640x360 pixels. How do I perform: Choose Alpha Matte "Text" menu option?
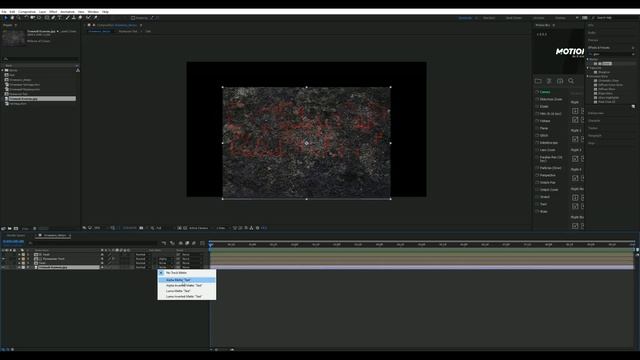coord(187,280)
